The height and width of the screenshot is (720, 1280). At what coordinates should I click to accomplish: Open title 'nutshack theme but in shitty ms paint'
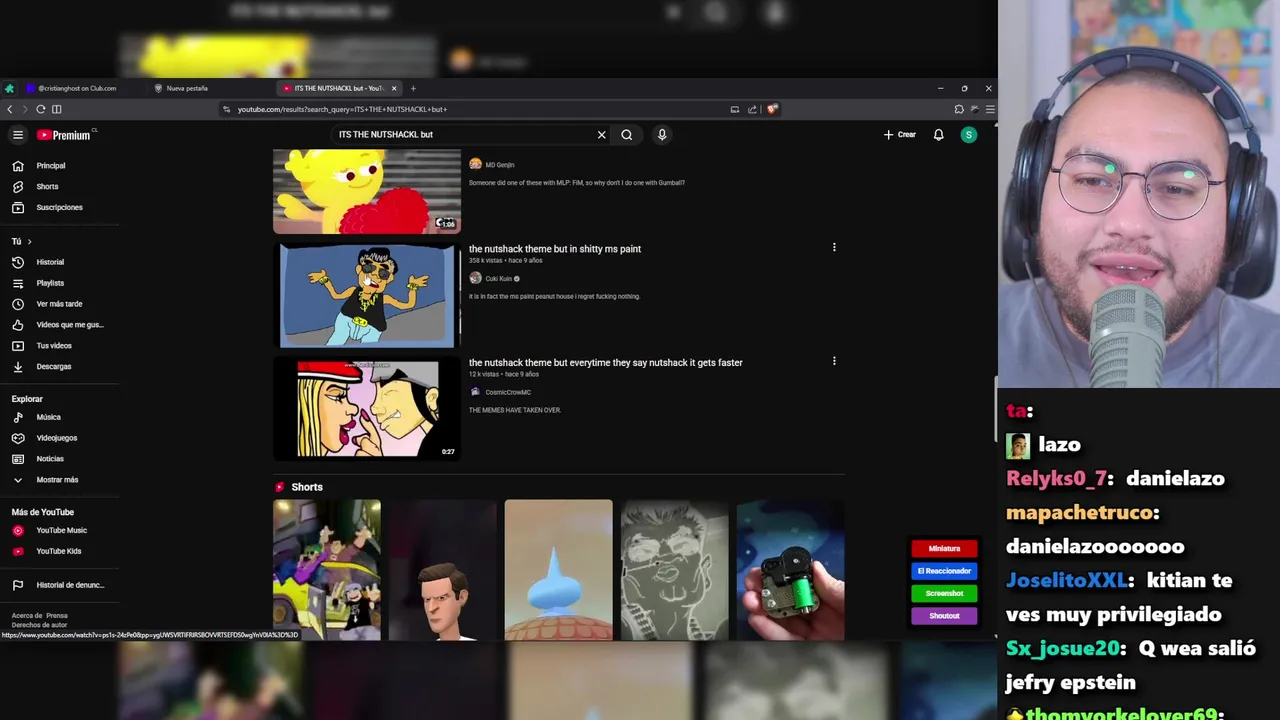tap(555, 249)
